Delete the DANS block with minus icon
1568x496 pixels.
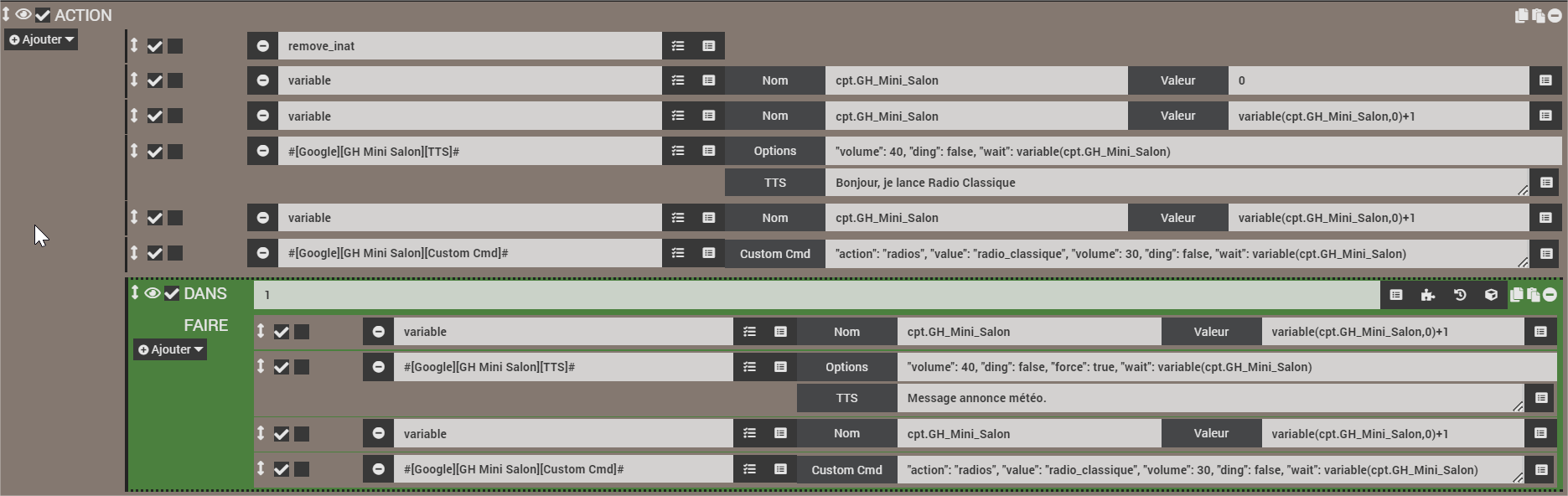[1550, 295]
